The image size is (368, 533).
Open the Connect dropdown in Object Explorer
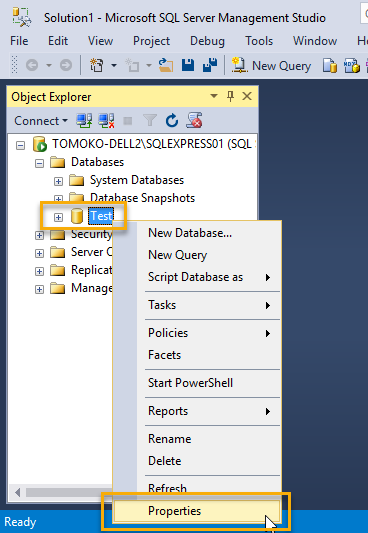41,121
